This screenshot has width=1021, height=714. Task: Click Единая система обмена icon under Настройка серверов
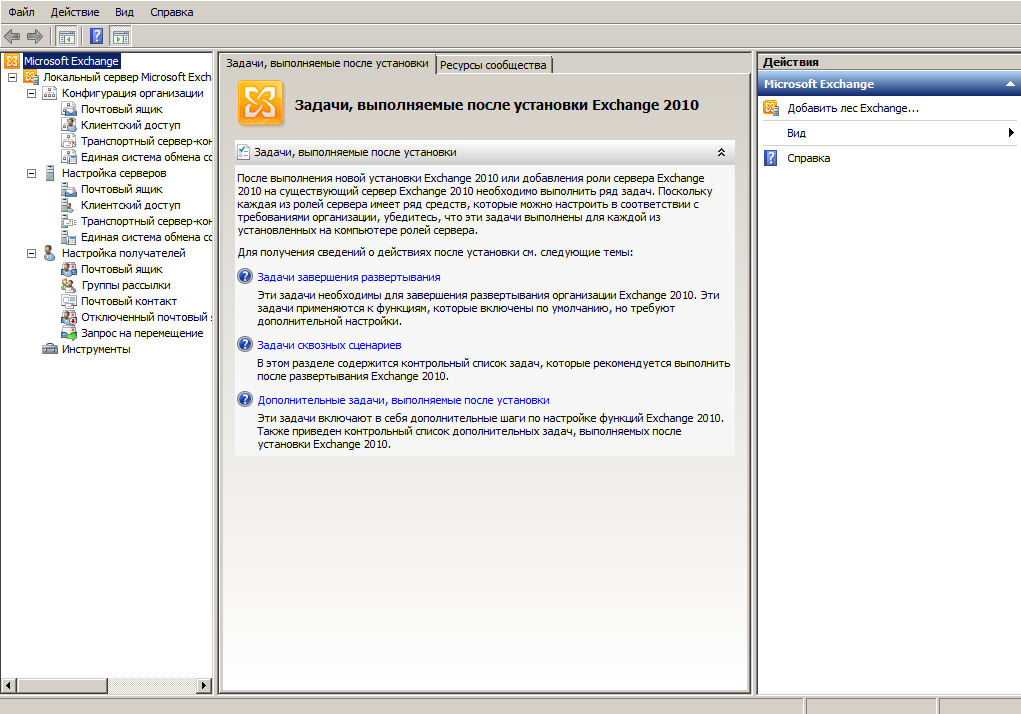(68, 237)
